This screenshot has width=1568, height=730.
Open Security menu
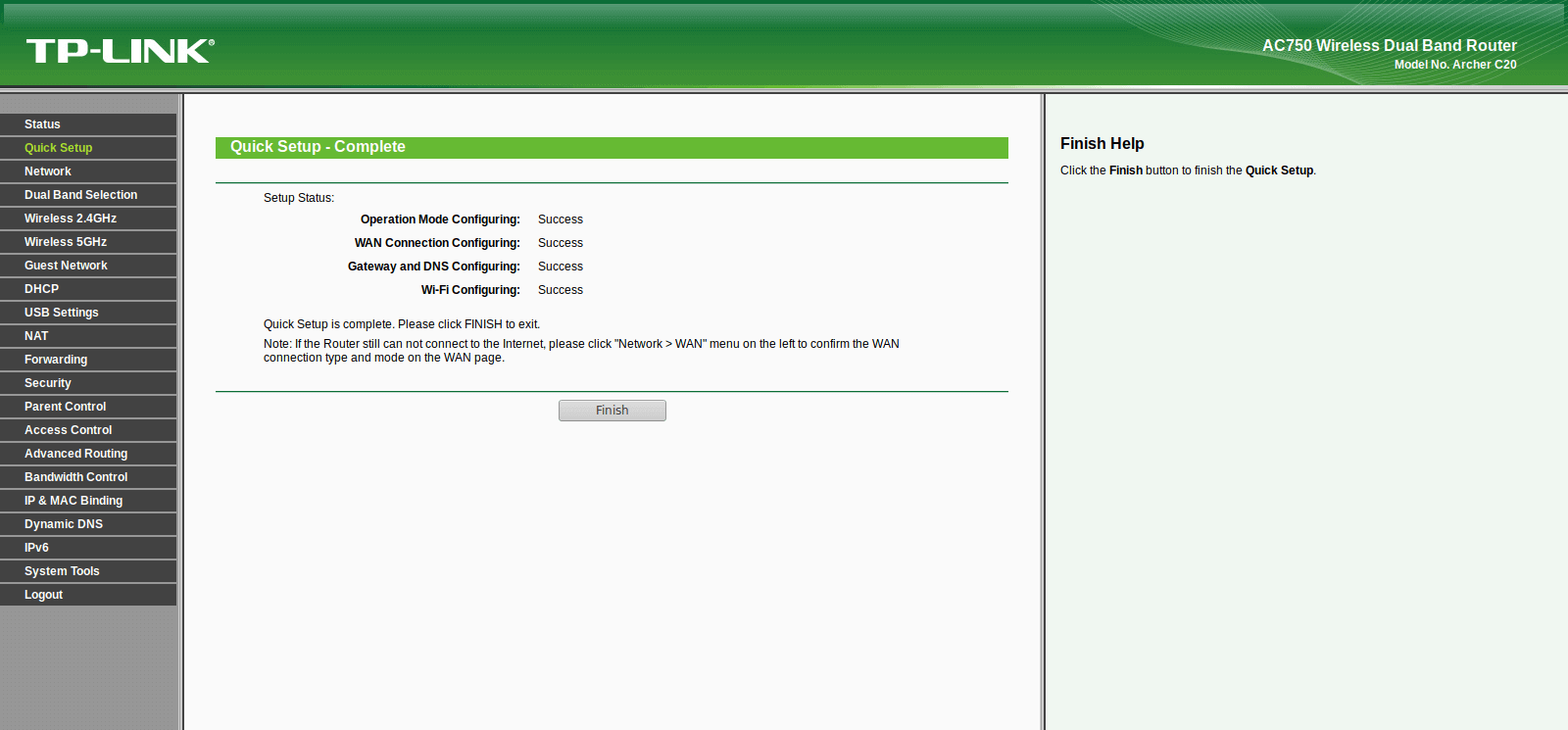tap(88, 383)
